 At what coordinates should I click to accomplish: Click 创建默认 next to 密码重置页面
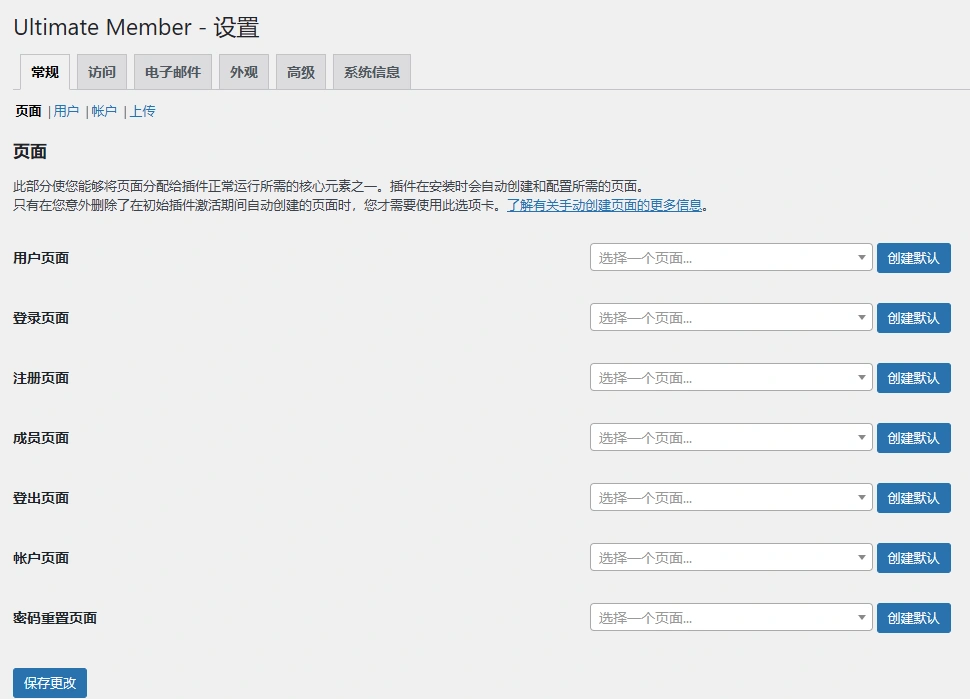tap(913, 617)
